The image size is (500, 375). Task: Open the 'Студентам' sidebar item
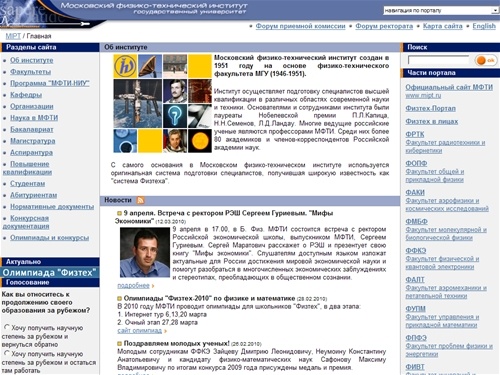(x=27, y=184)
